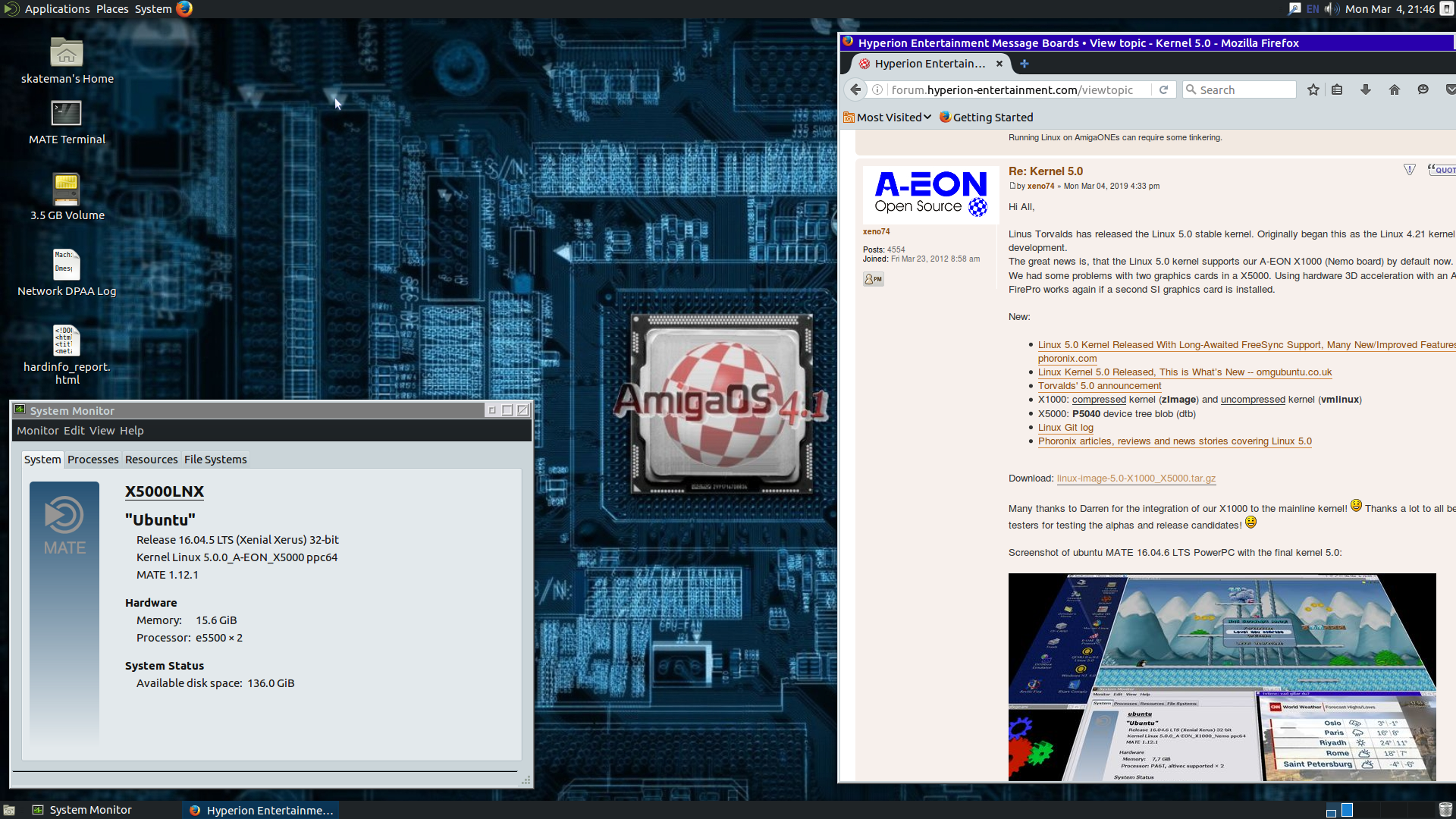Click the X5000LNX hostname text
1456x819 pixels.
[x=165, y=491]
